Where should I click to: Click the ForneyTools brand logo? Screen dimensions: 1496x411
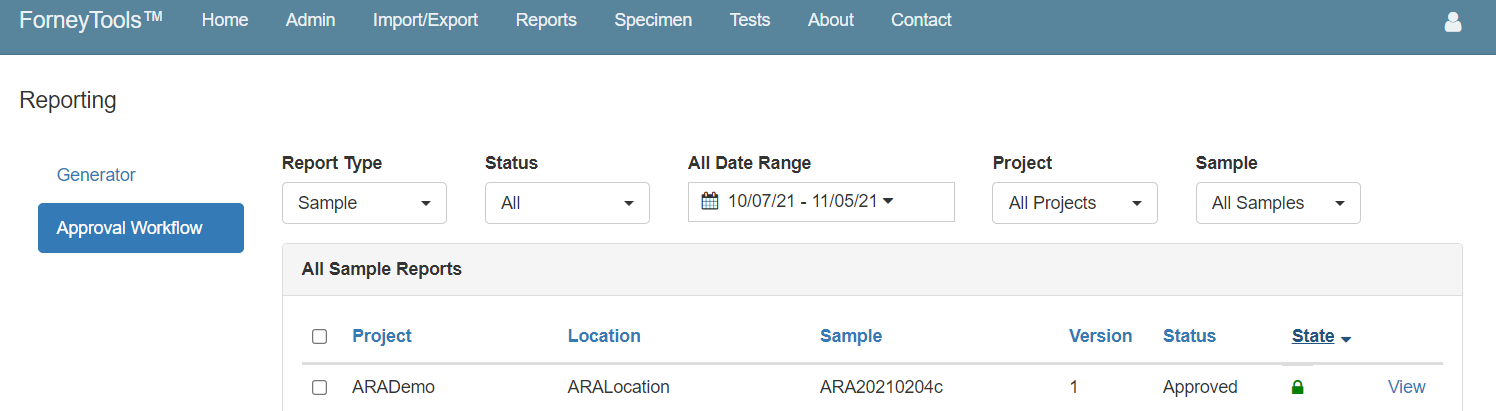coord(91,20)
